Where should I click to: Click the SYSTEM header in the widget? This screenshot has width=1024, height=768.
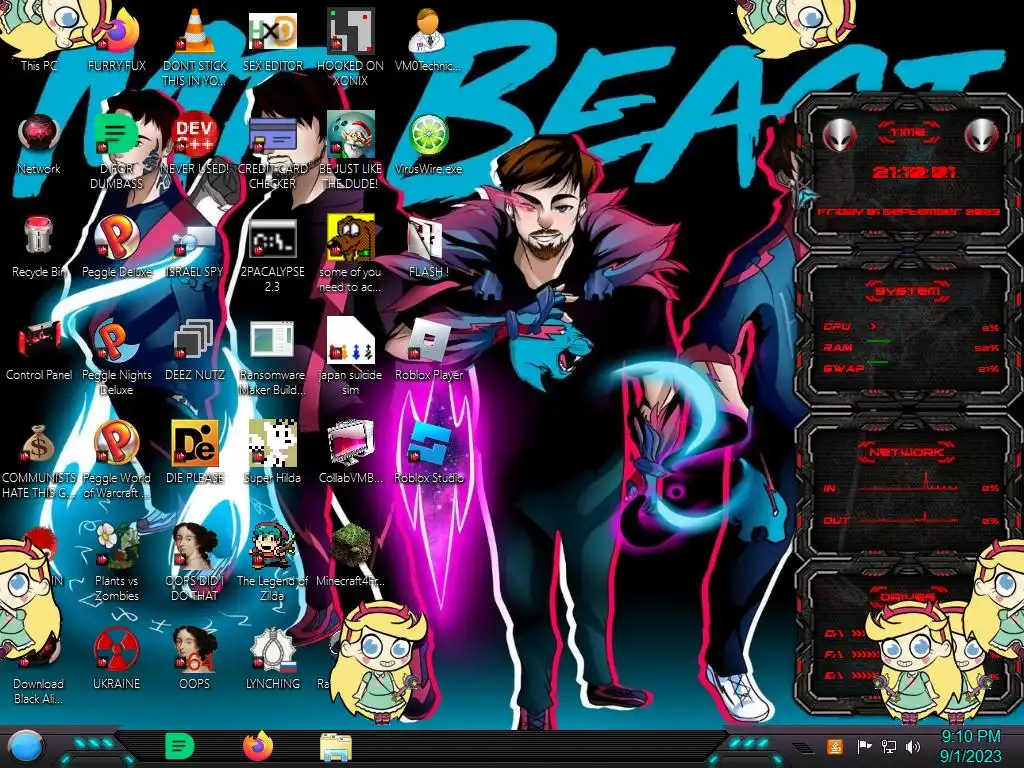click(x=908, y=291)
